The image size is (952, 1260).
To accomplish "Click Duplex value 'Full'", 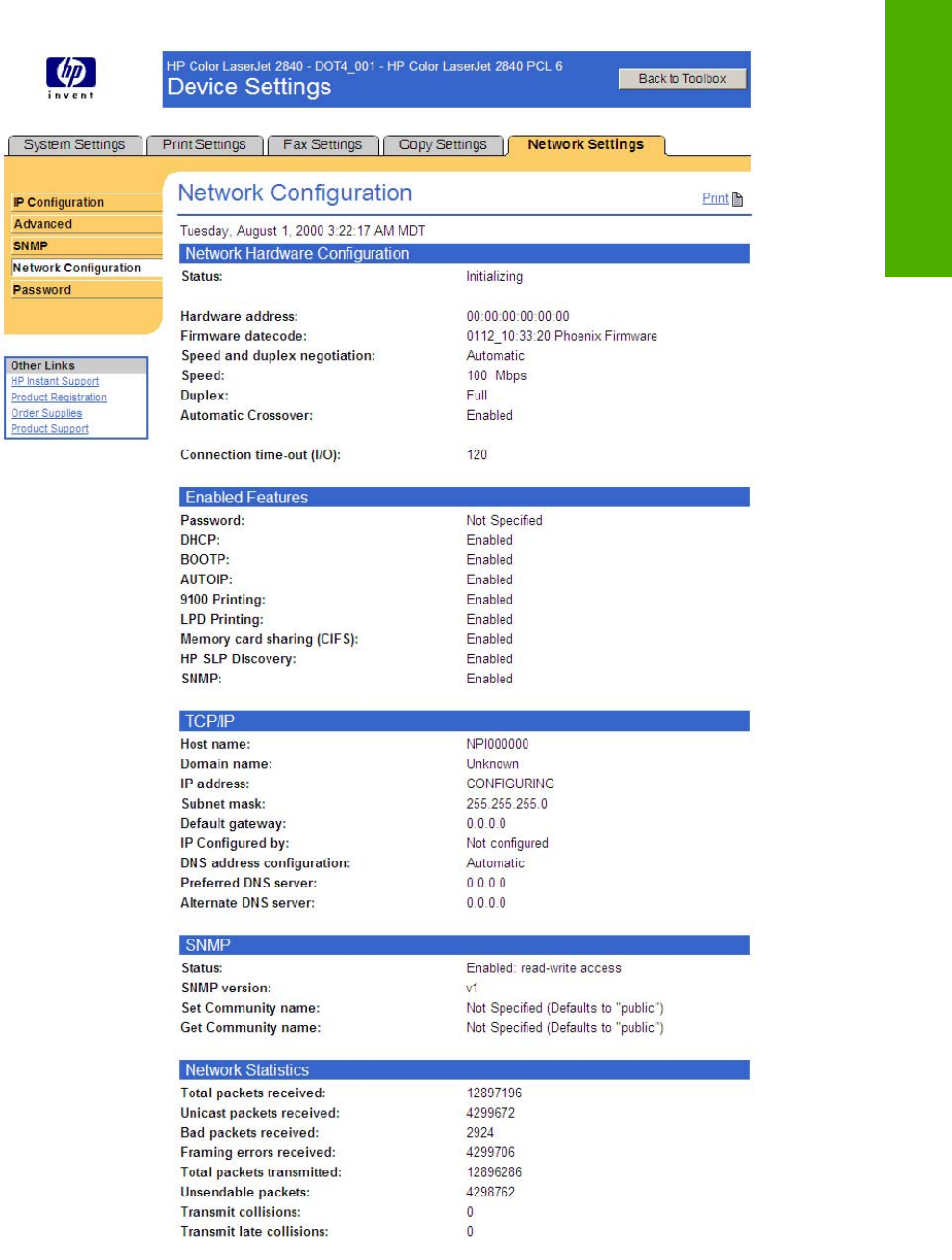I will click(x=476, y=396).
